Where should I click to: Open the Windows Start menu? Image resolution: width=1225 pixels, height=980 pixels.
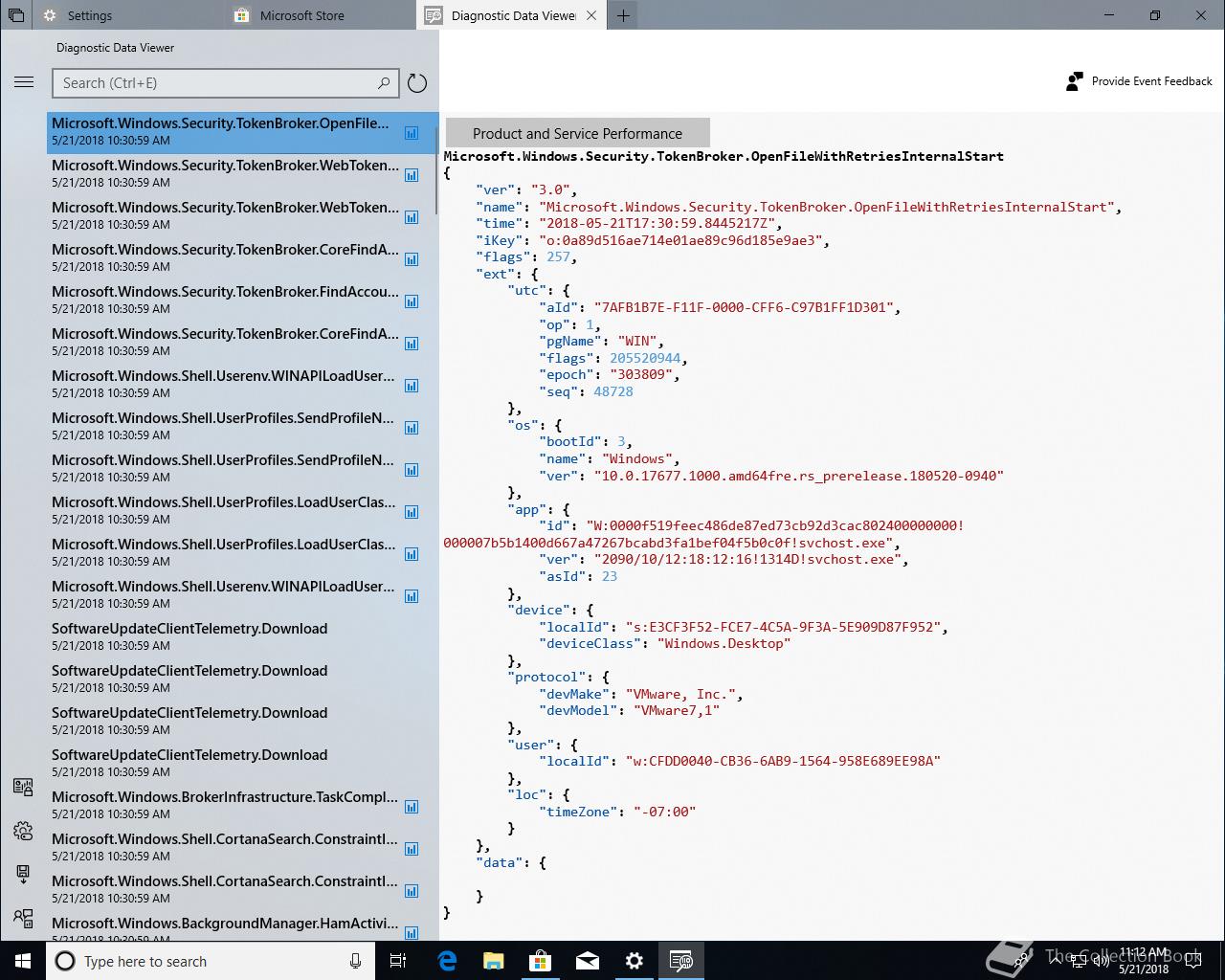(23, 961)
